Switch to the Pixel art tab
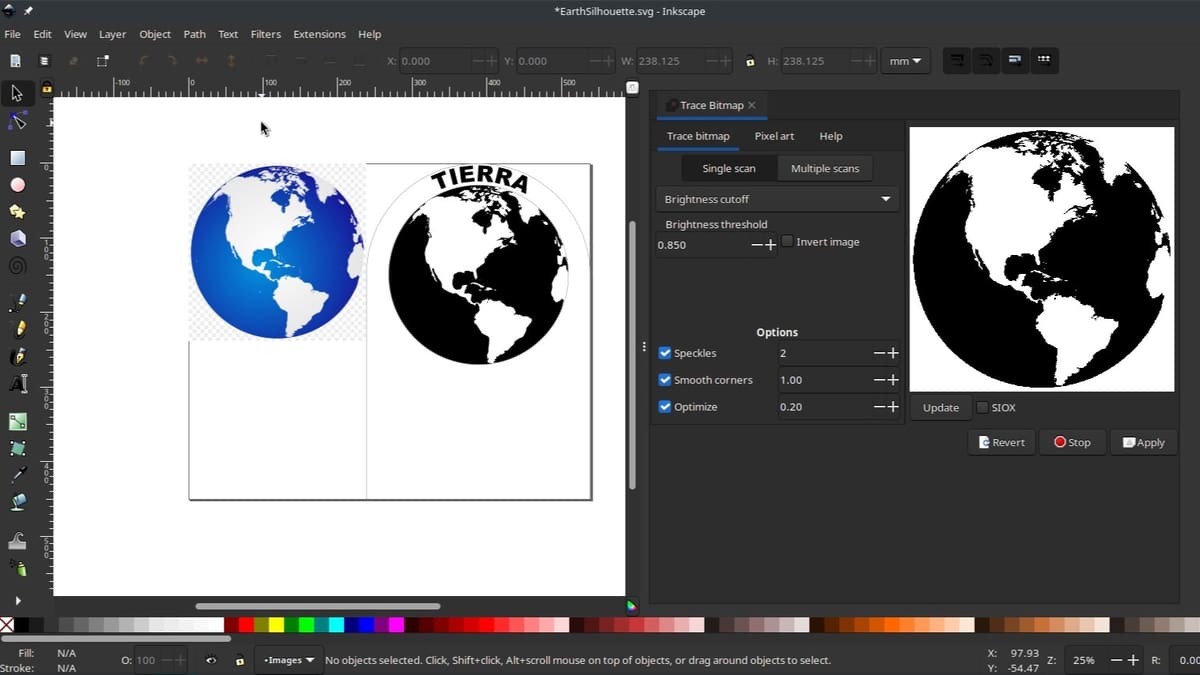Image resolution: width=1200 pixels, height=675 pixels. (774, 136)
